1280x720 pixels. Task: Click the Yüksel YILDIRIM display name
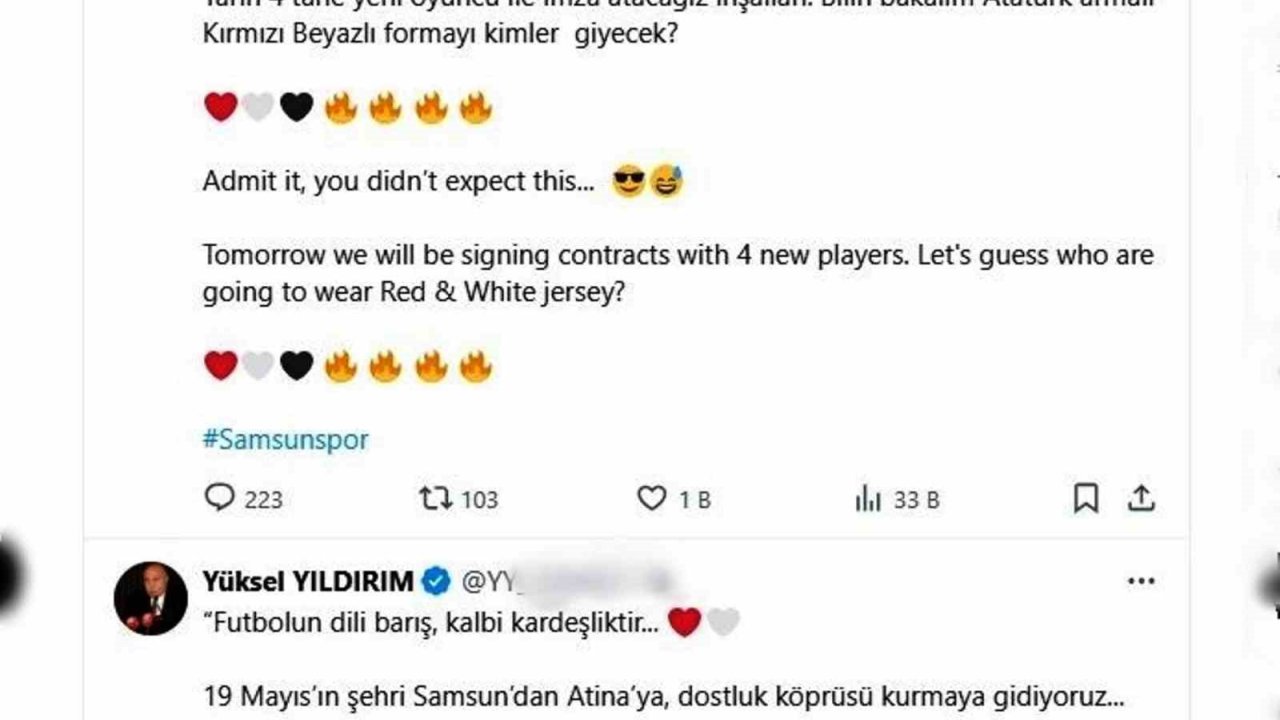pyautogui.click(x=308, y=581)
